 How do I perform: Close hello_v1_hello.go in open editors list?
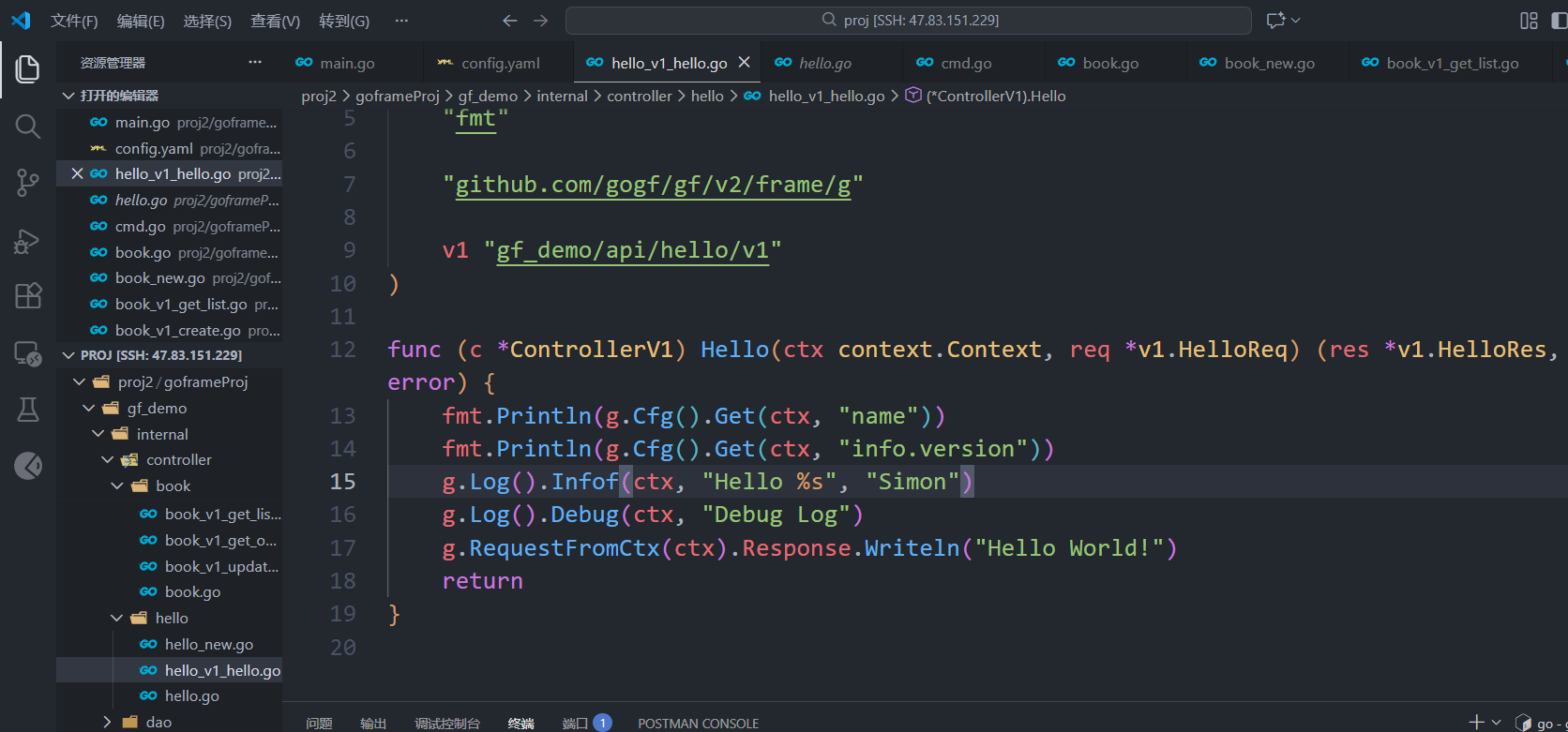[x=78, y=173]
